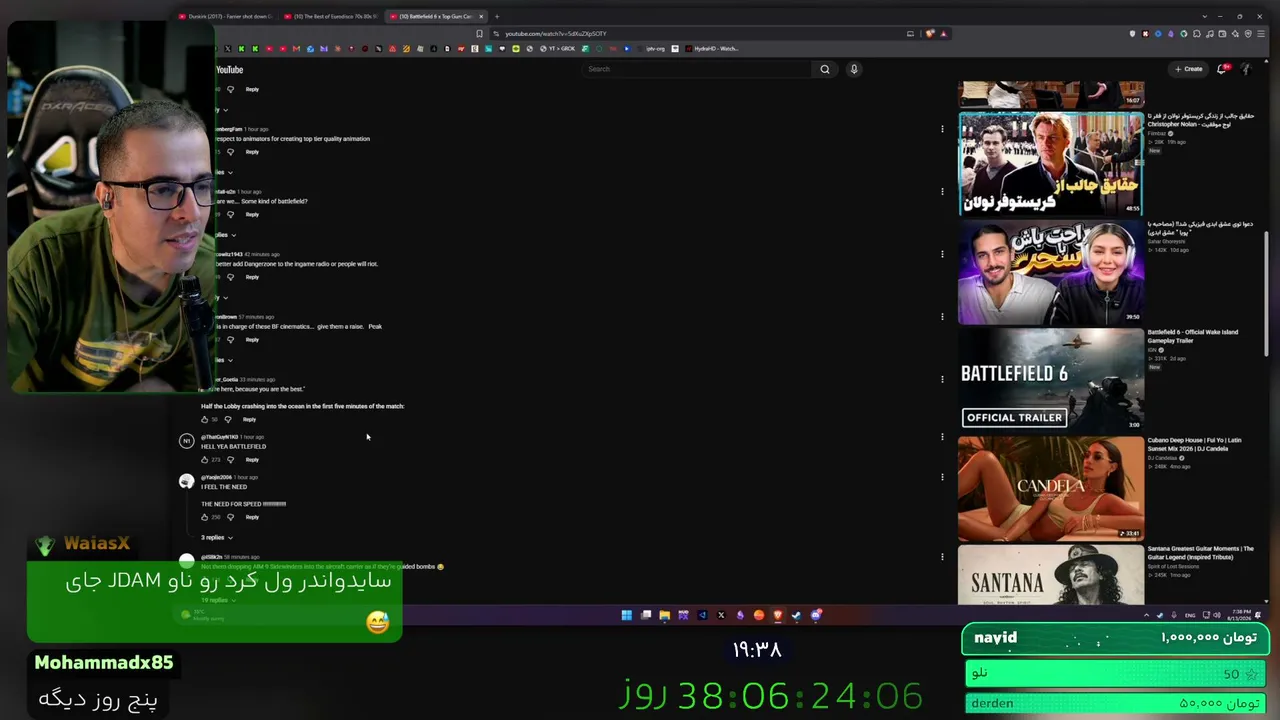Viewport: 1280px width, 720px height.
Task: Open 'Santana Greatest Guitar Moments' title
Action: click(x=1201, y=553)
